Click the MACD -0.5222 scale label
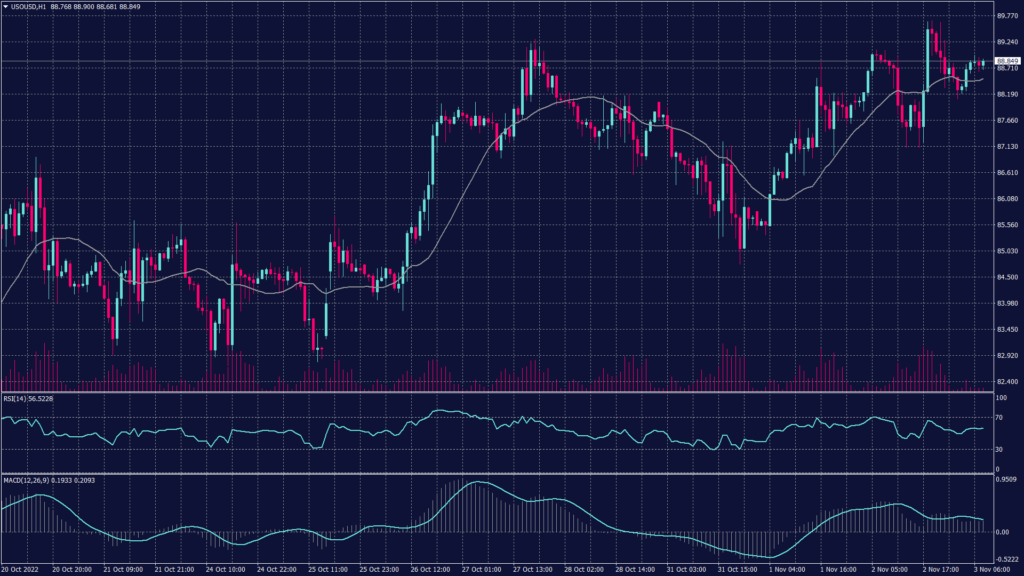1024x576 pixels. [1004, 560]
